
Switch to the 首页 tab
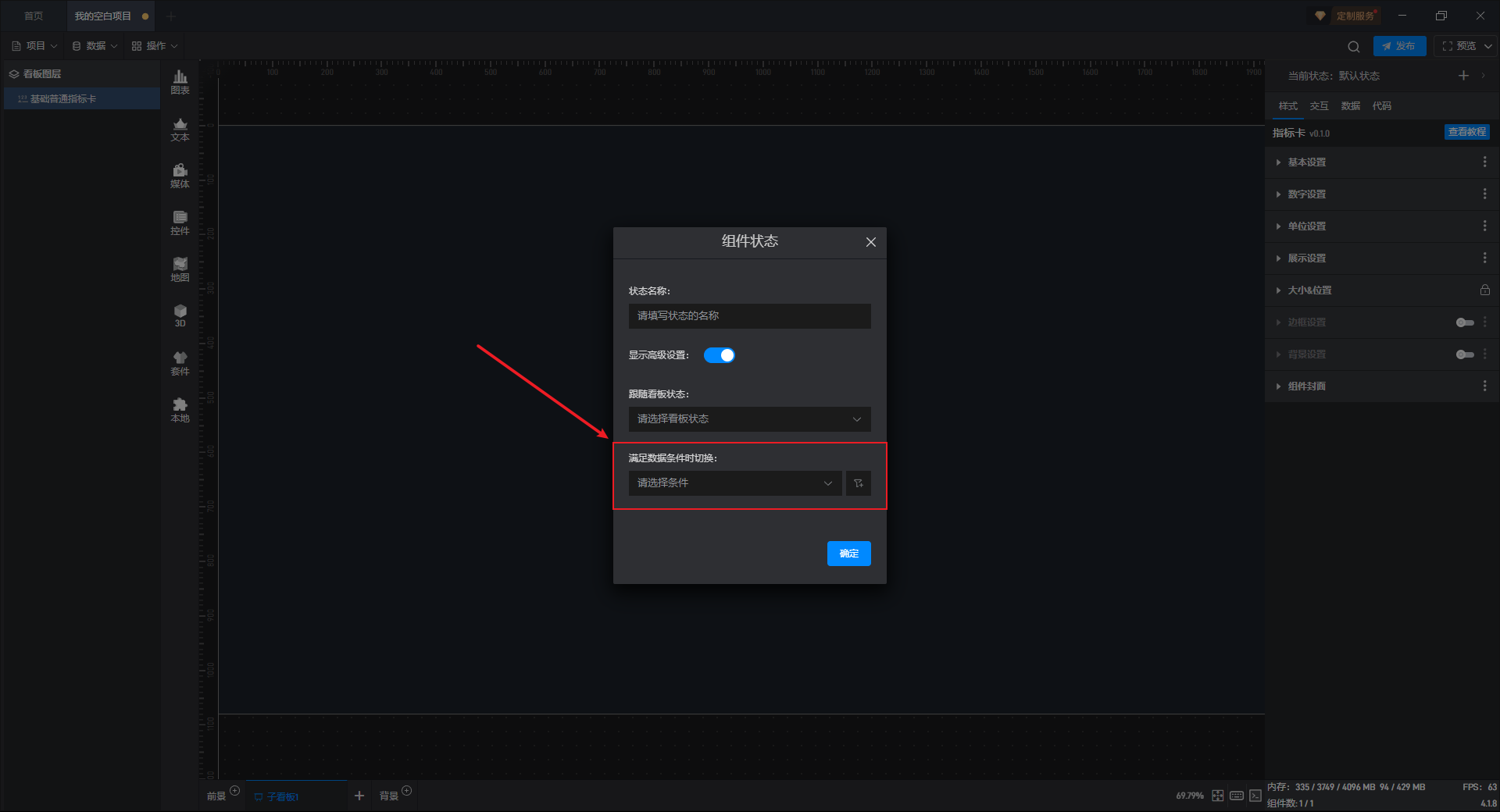34,16
